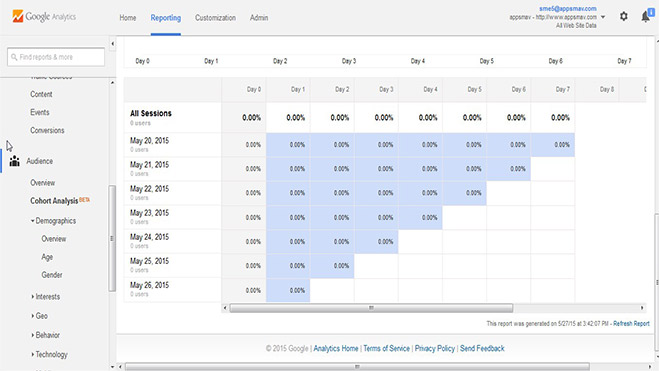
Task: Click the Day 1 cell for May 26, 2015
Action: click(288, 290)
